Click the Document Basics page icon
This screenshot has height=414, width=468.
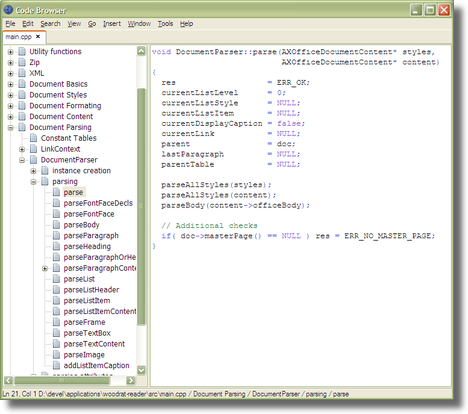[x=22, y=84]
